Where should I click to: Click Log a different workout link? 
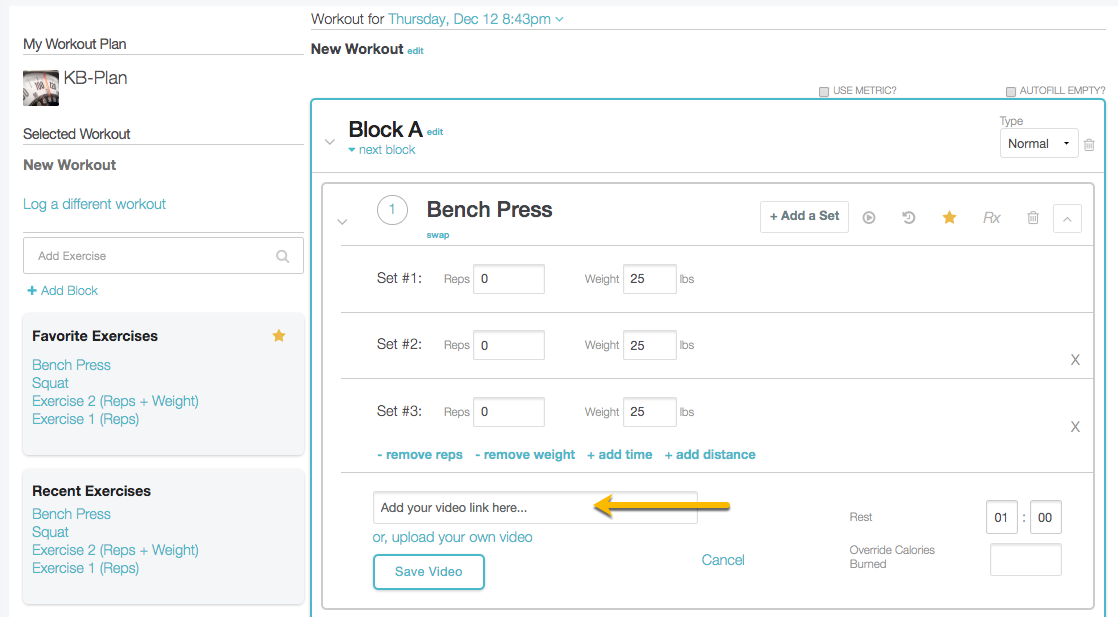(x=95, y=204)
